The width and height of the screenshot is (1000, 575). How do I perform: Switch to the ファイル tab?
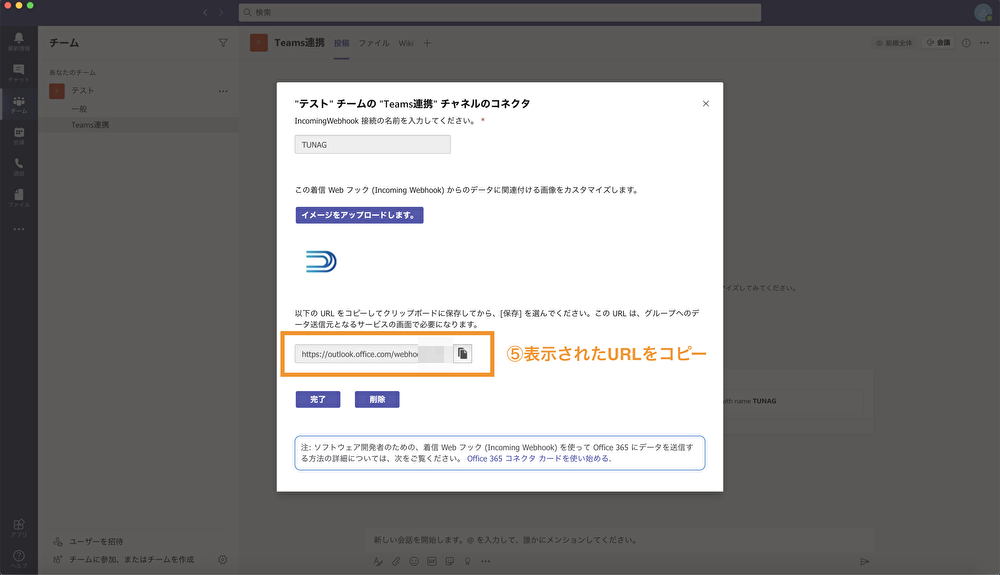(x=374, y=43)
